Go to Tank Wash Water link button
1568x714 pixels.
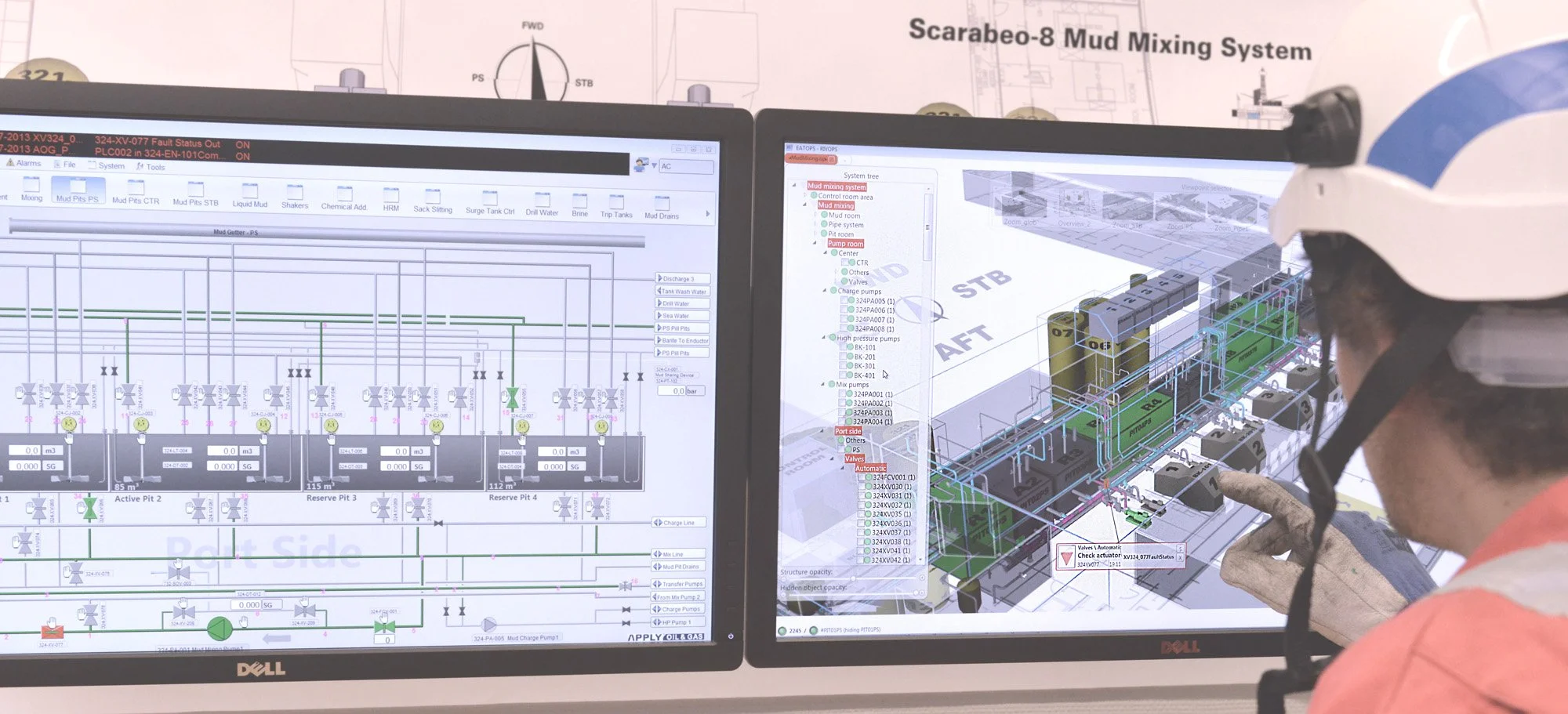(x=683, y=291)
